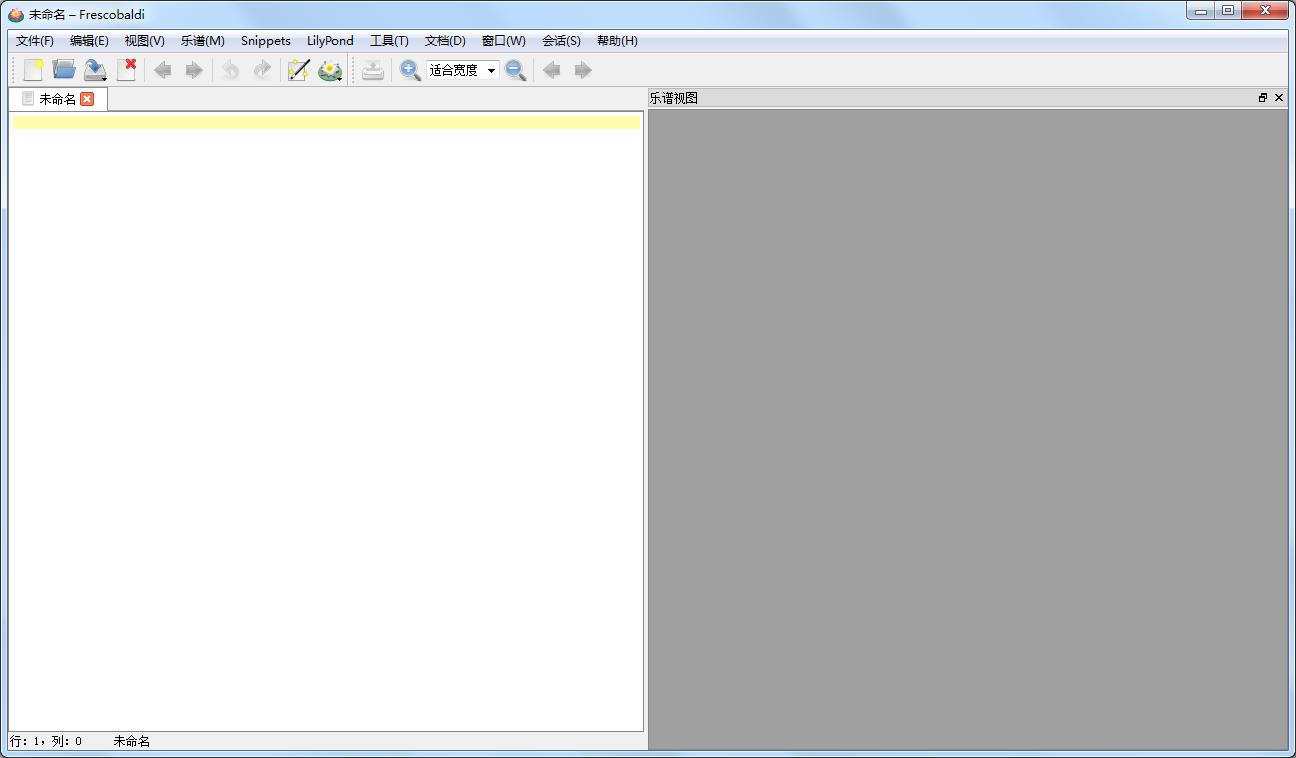Click the New document icon

coord(33,70)
